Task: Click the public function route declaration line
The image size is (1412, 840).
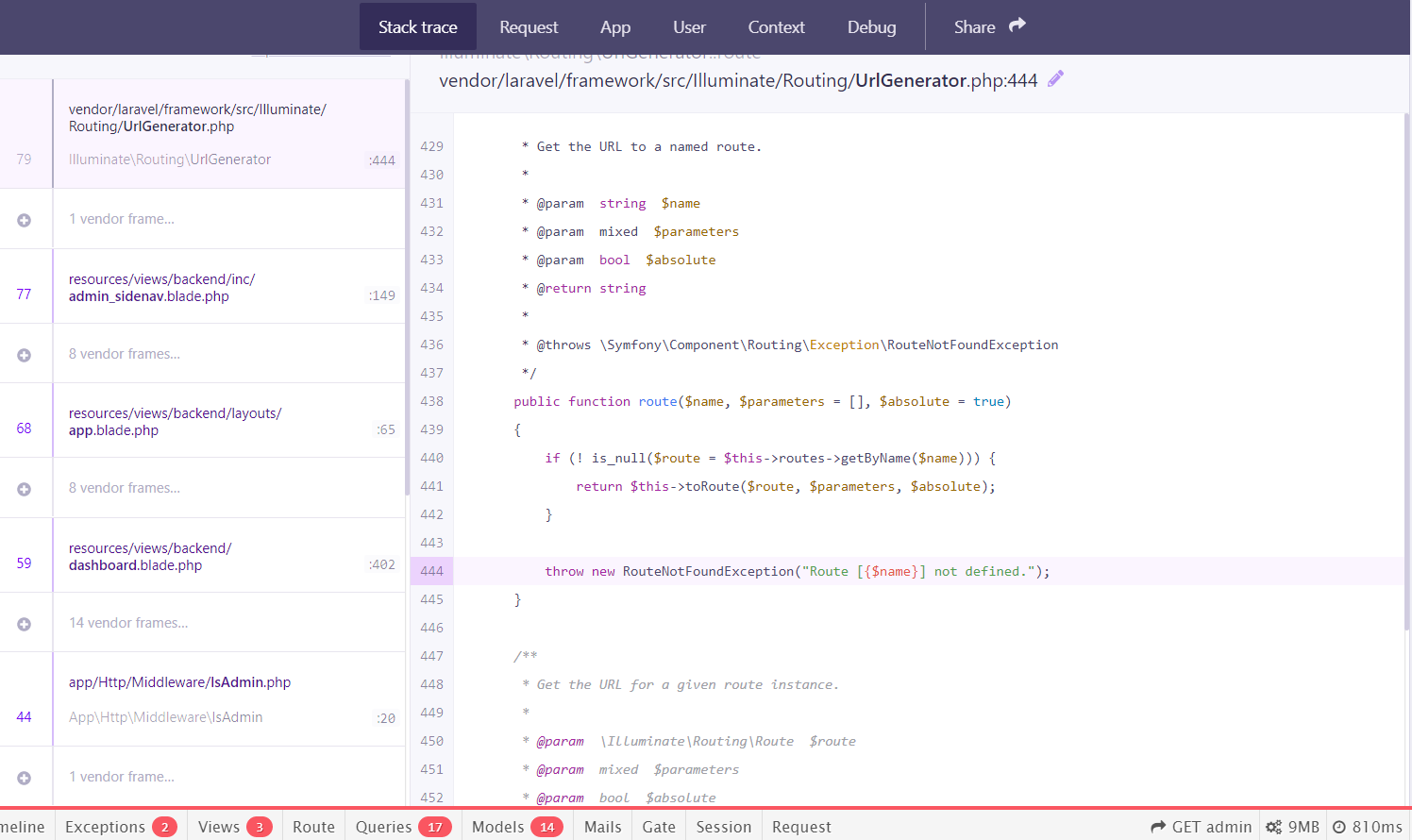Action: [x=762, y=401]
